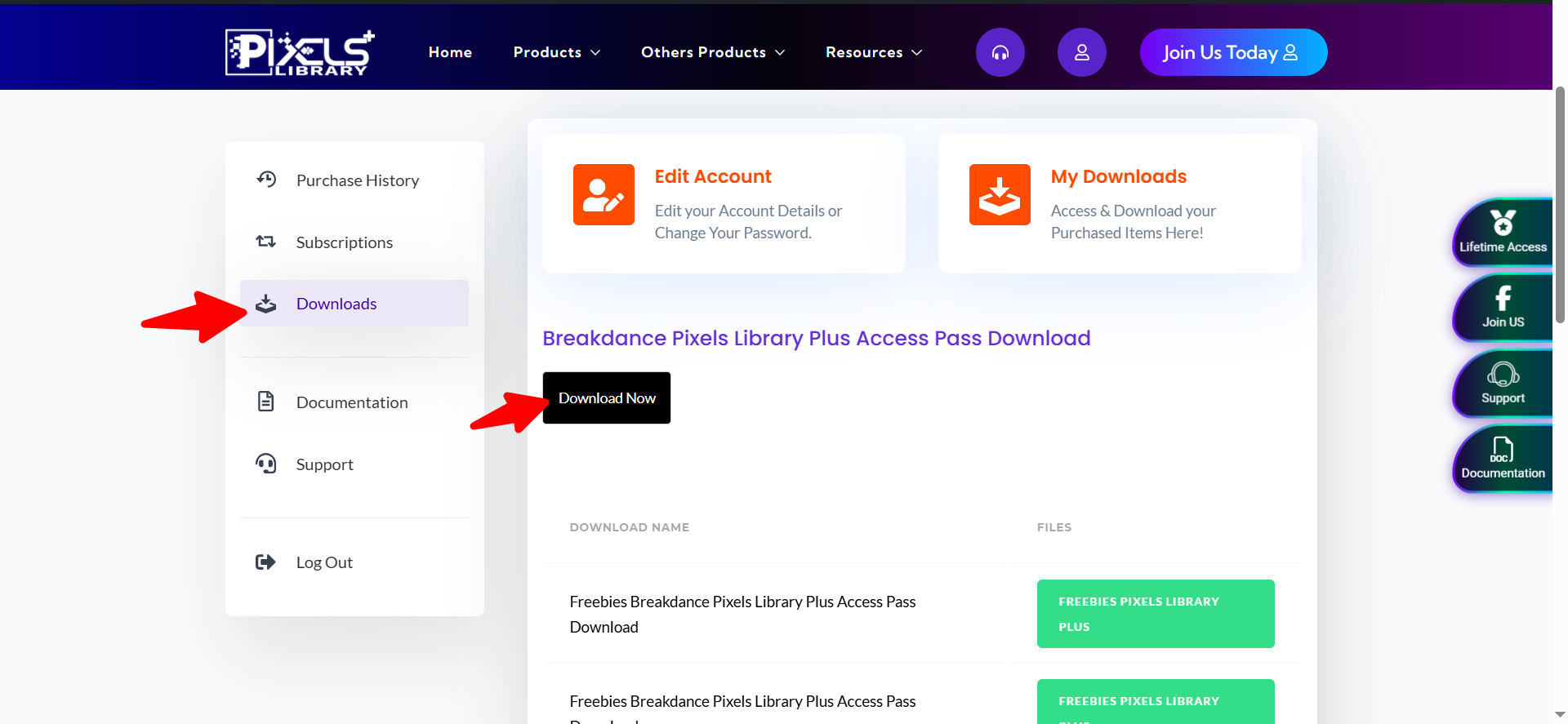This screenshot has height=724, width=1568.
Task: Expand the Others Products dropdown
Action: (712, 52)
